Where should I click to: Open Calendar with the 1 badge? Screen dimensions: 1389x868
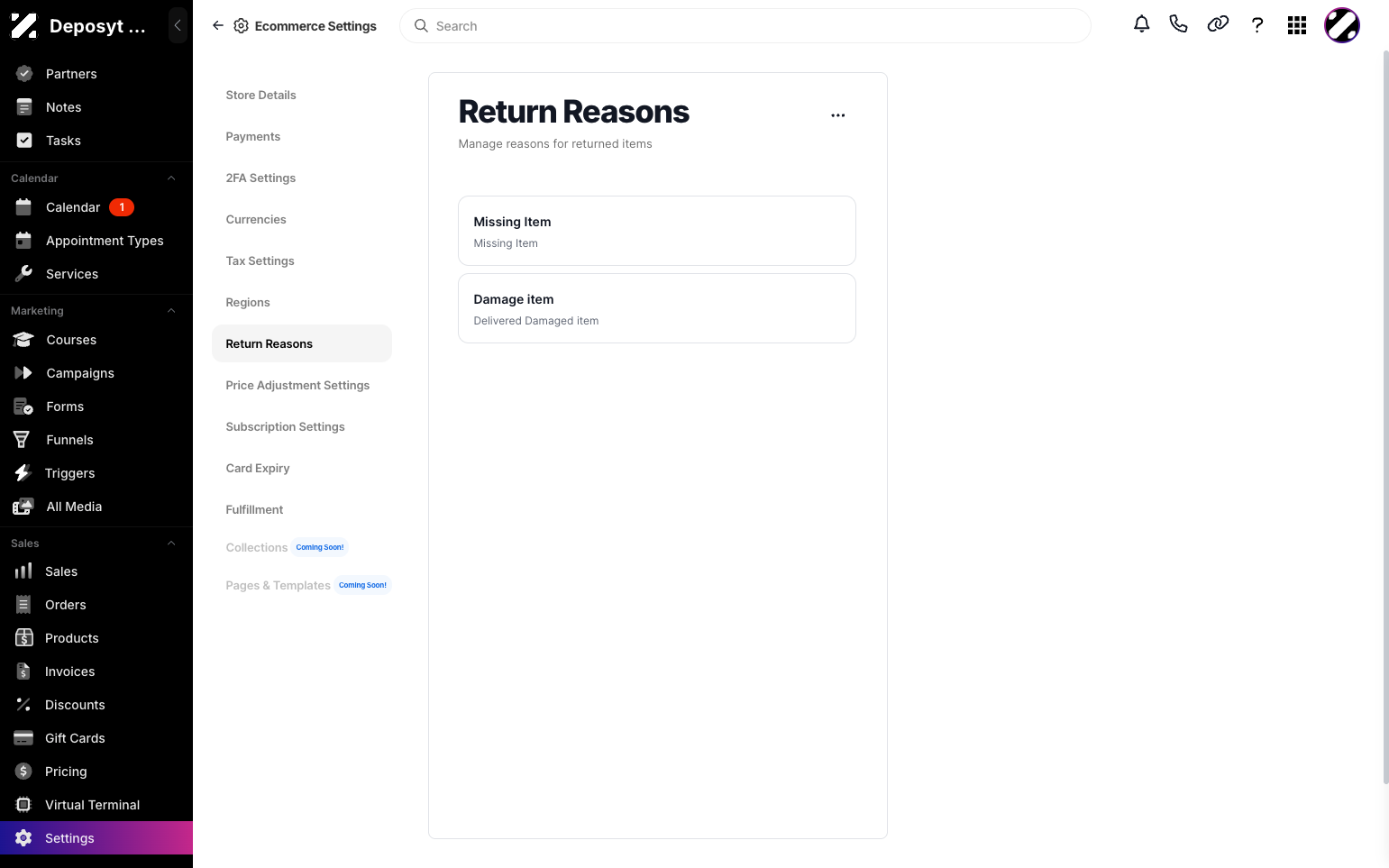[x=96, y=207]
